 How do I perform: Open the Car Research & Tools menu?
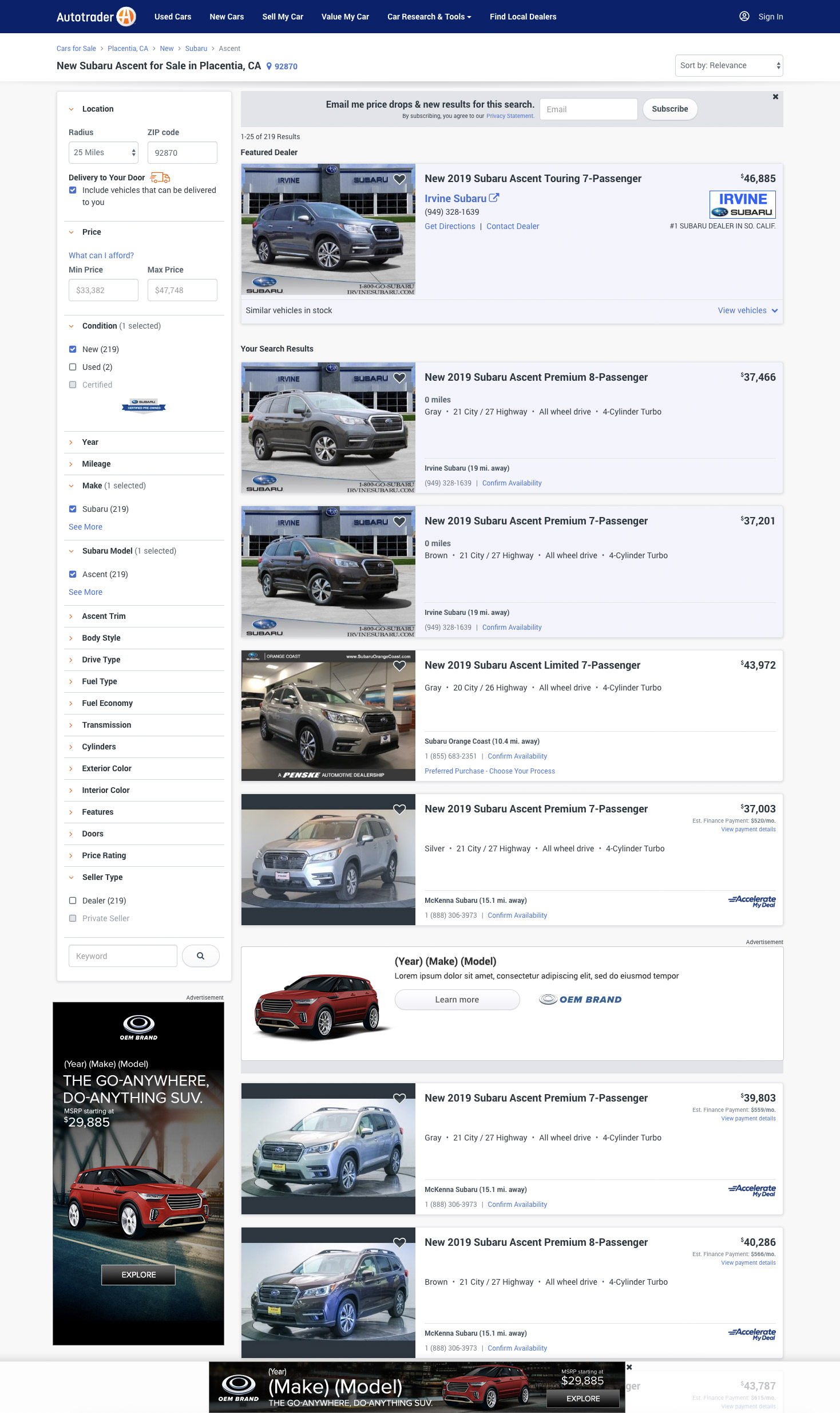coord(429,17)
